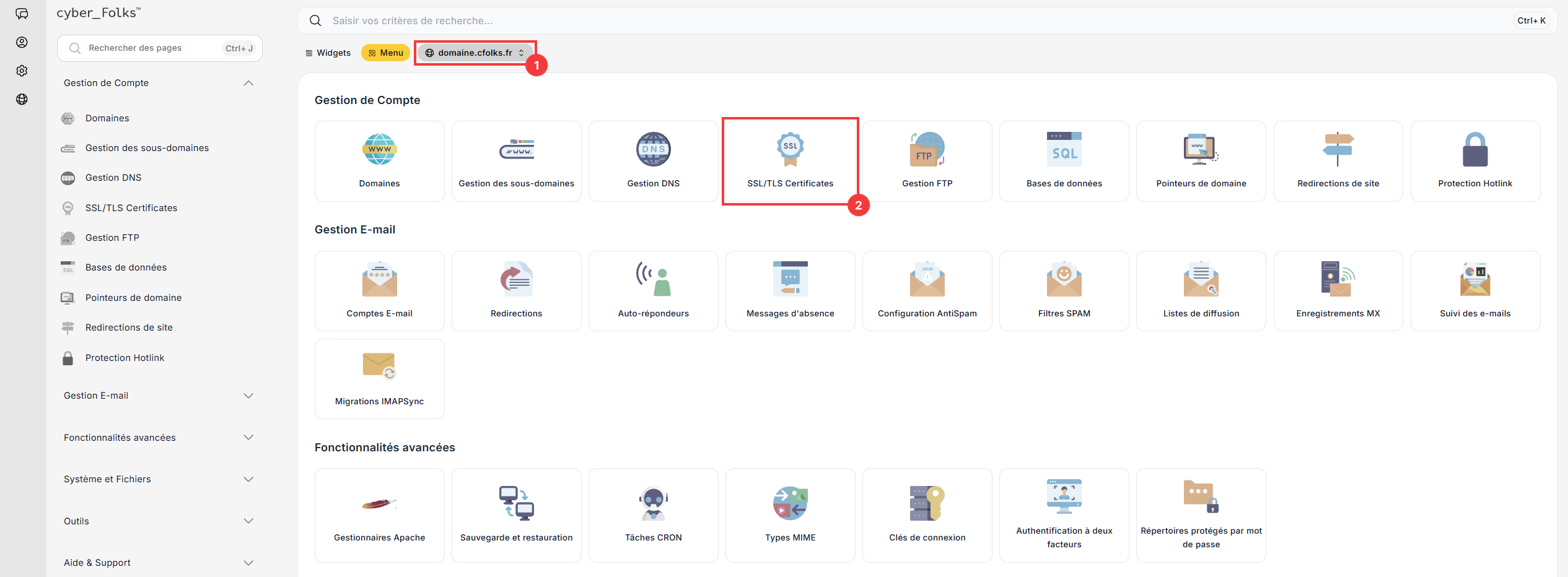This screenshot has height=577, width=1568.
Task: Expand the Système et Fichiers sidebar section
Action: (x=159, y=479)
